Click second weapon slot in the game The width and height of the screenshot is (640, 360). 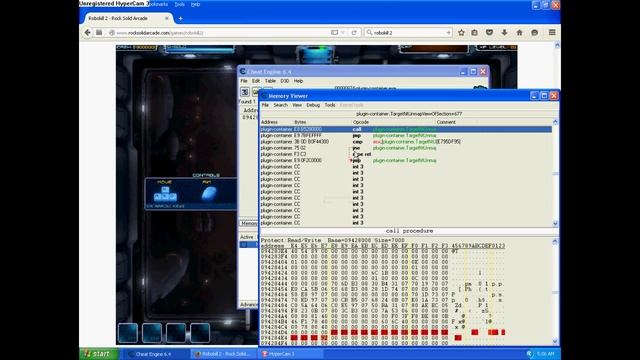pos(152,332)
